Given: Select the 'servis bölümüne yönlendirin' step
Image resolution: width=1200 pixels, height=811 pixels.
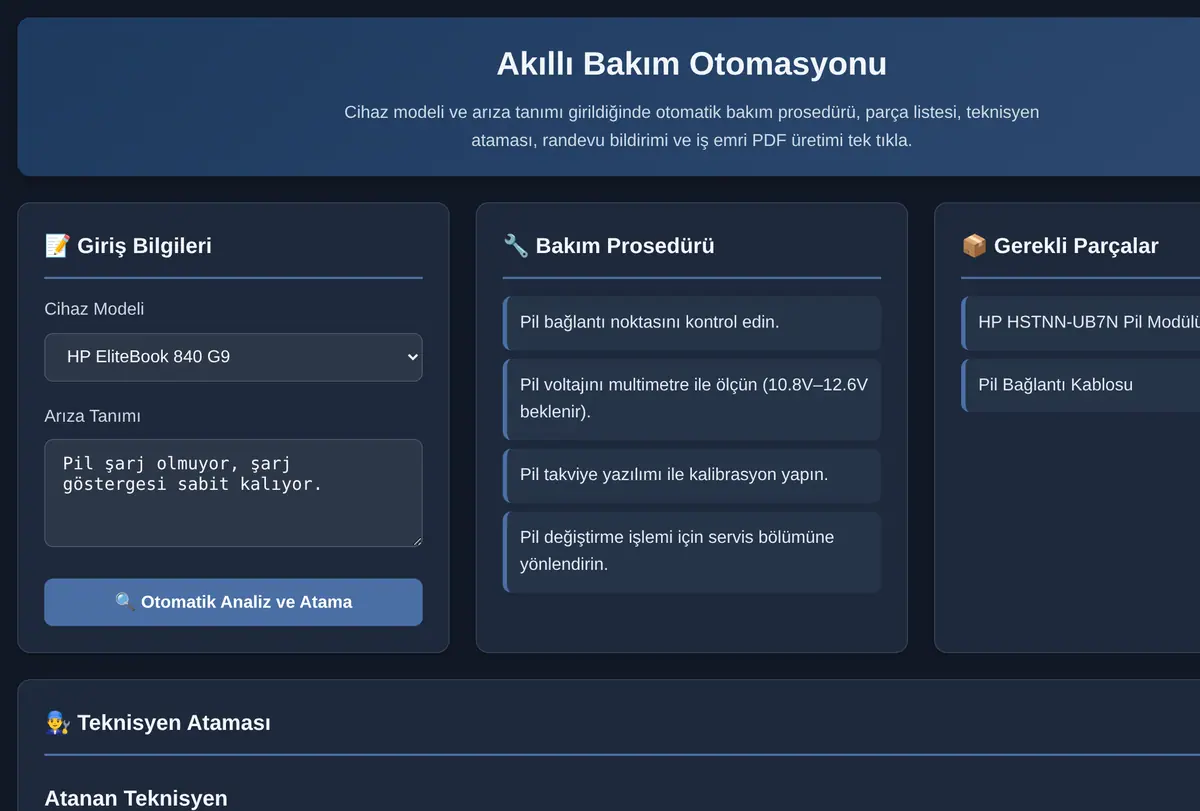Looking at the screenshot, I should pyautogui.click(x=692, y=552).
